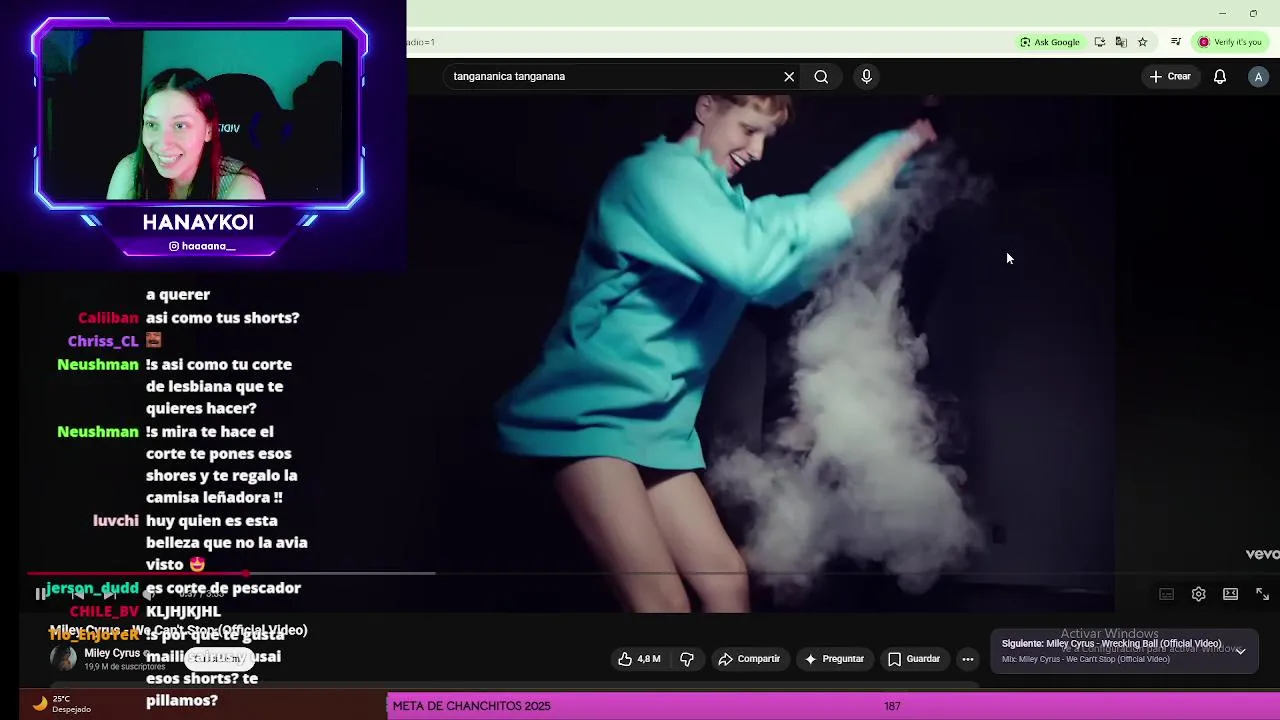1280x720 pixels.
Task: Click the Preguntar sparkle button
Action: (x=834, y=659)
